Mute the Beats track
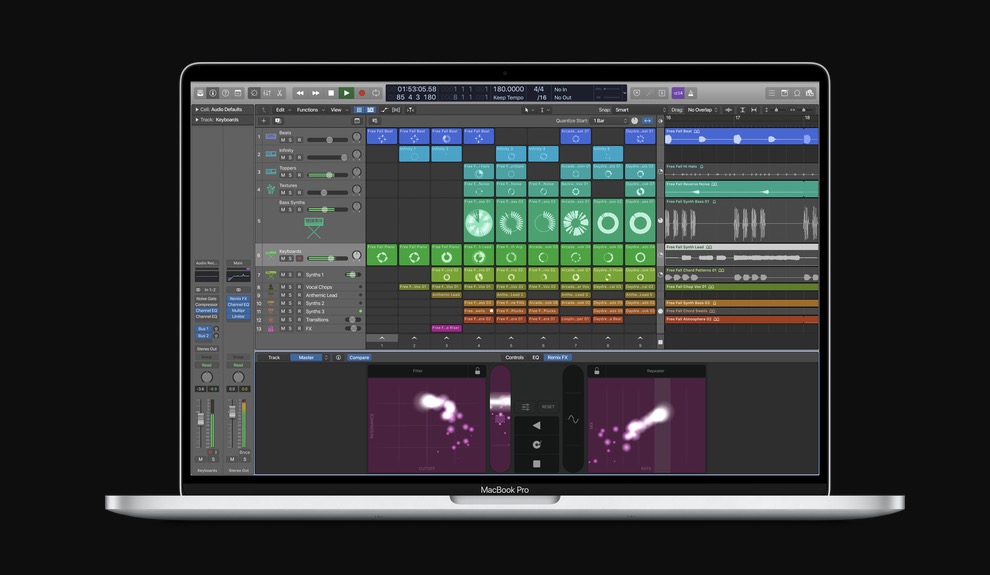The image size is (990, 575). point(283,140)
